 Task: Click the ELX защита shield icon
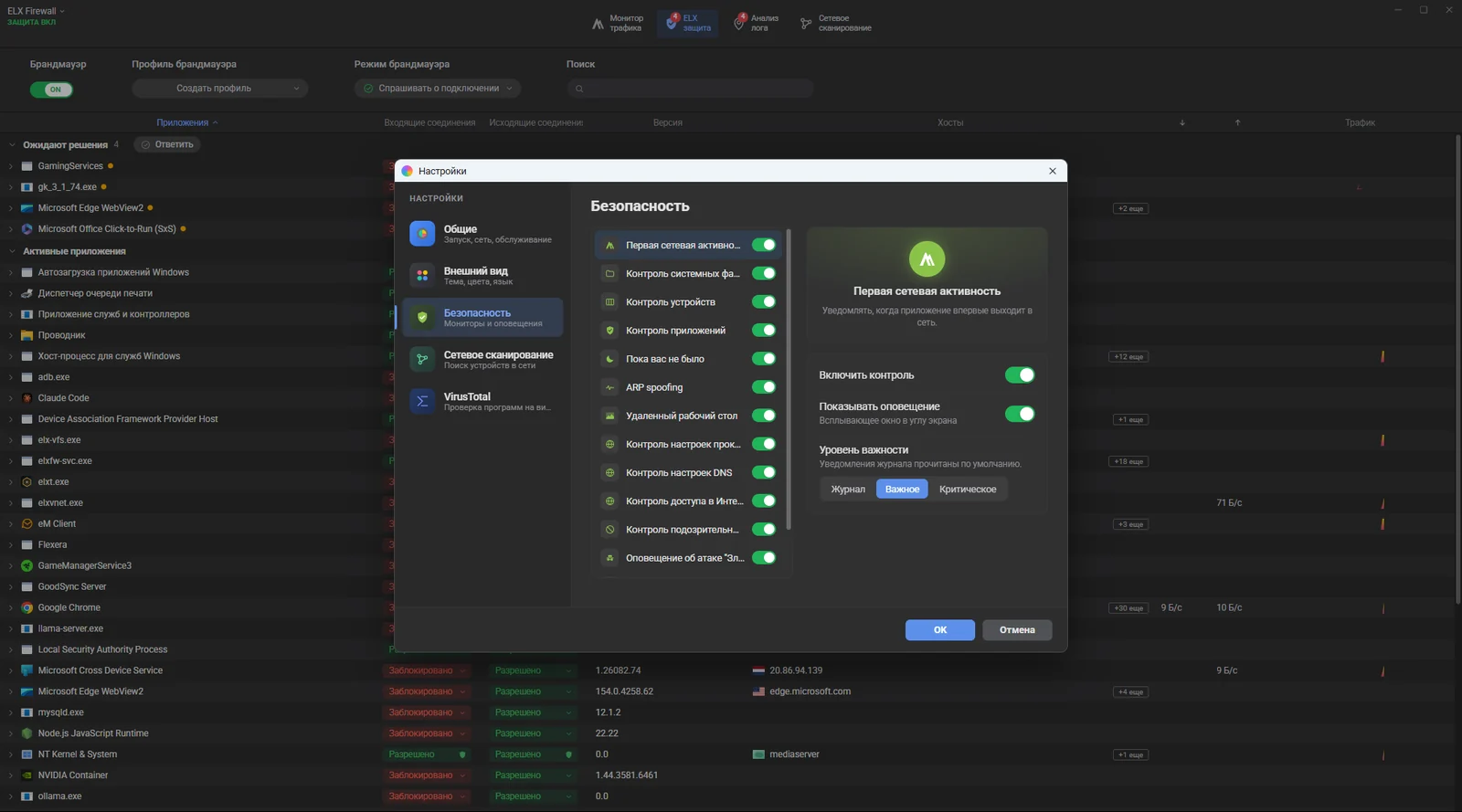point(673,23)
